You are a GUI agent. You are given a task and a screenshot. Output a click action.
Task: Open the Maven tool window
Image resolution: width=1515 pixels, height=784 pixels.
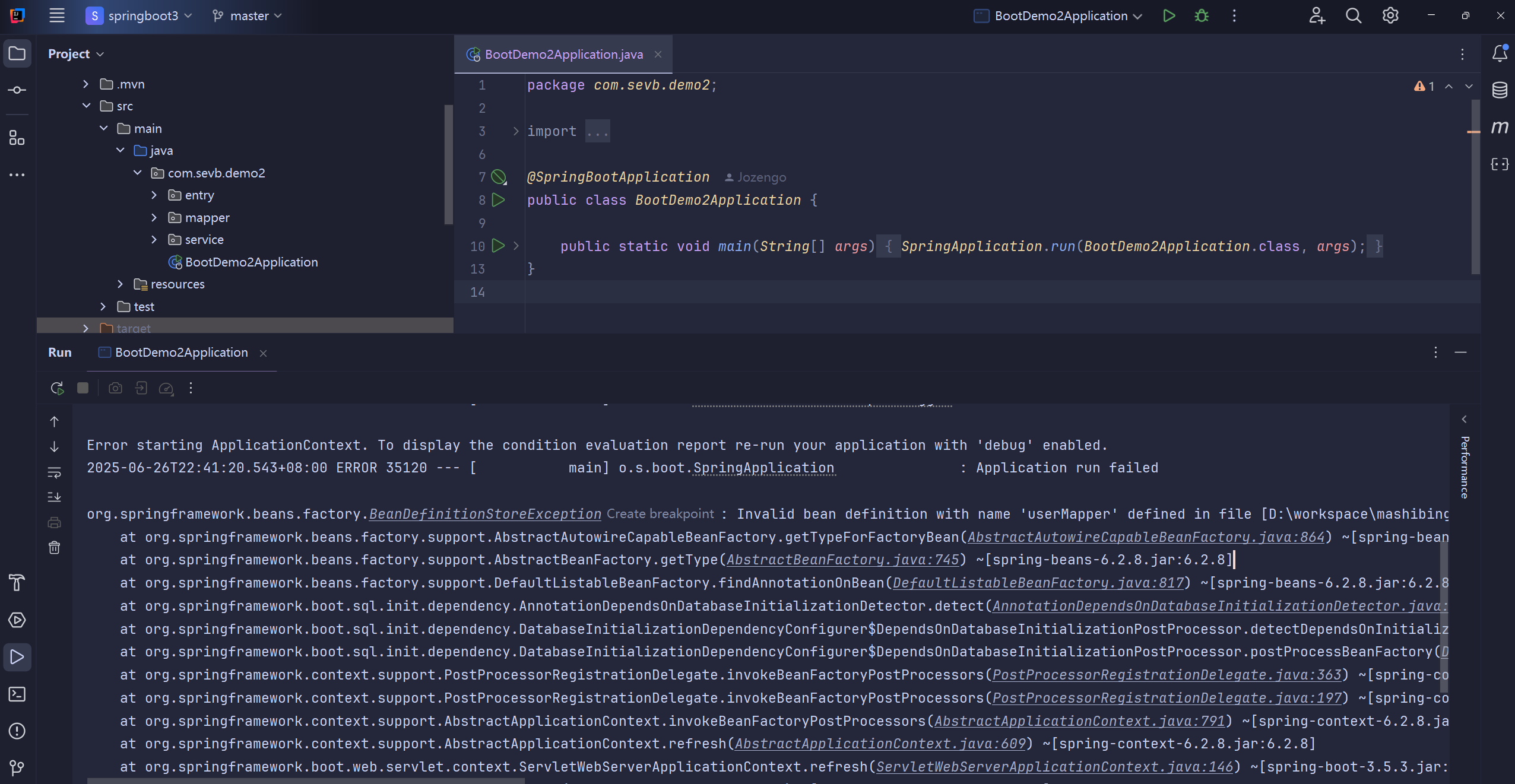click(1500, 127)
